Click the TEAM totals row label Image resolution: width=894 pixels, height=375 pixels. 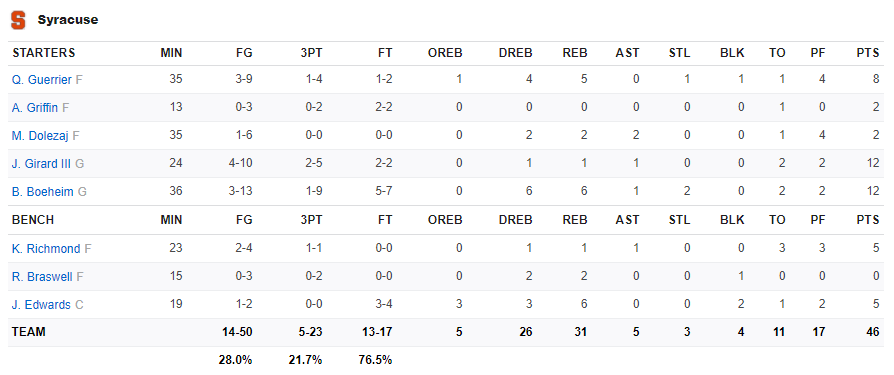pyautogui.click(x=29, y=332)
